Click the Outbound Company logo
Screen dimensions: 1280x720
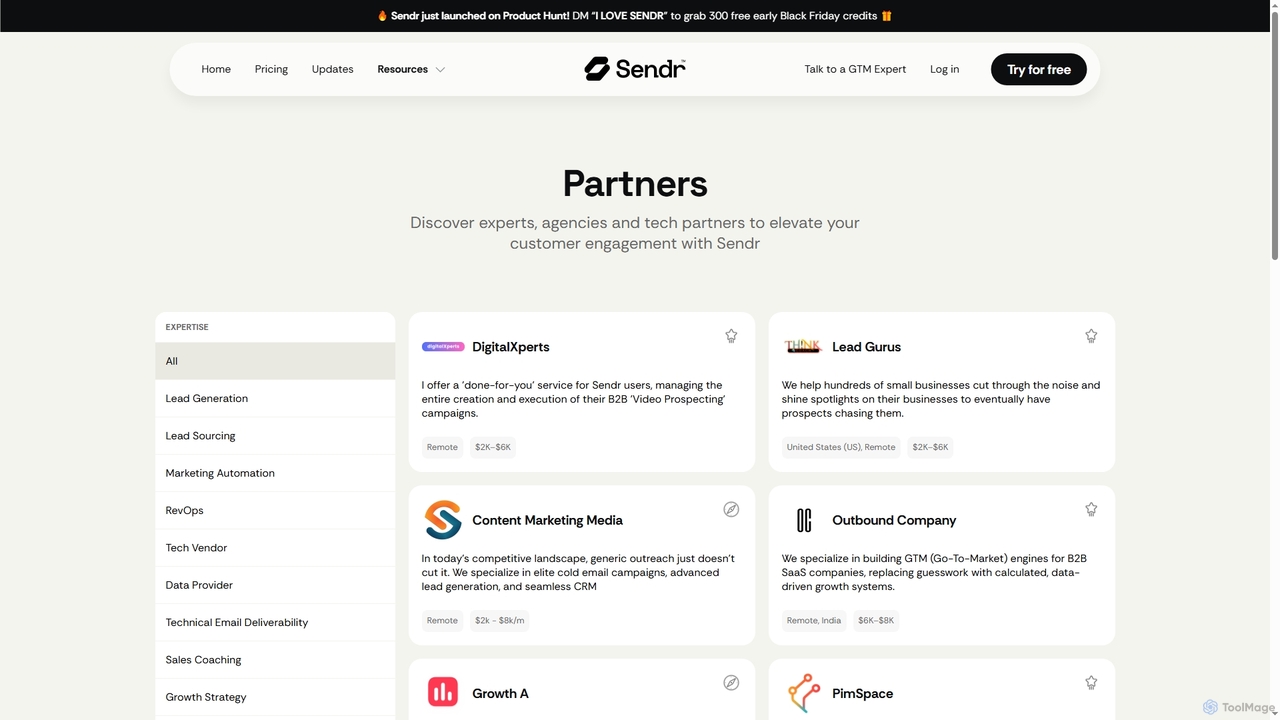click(802, 520)
